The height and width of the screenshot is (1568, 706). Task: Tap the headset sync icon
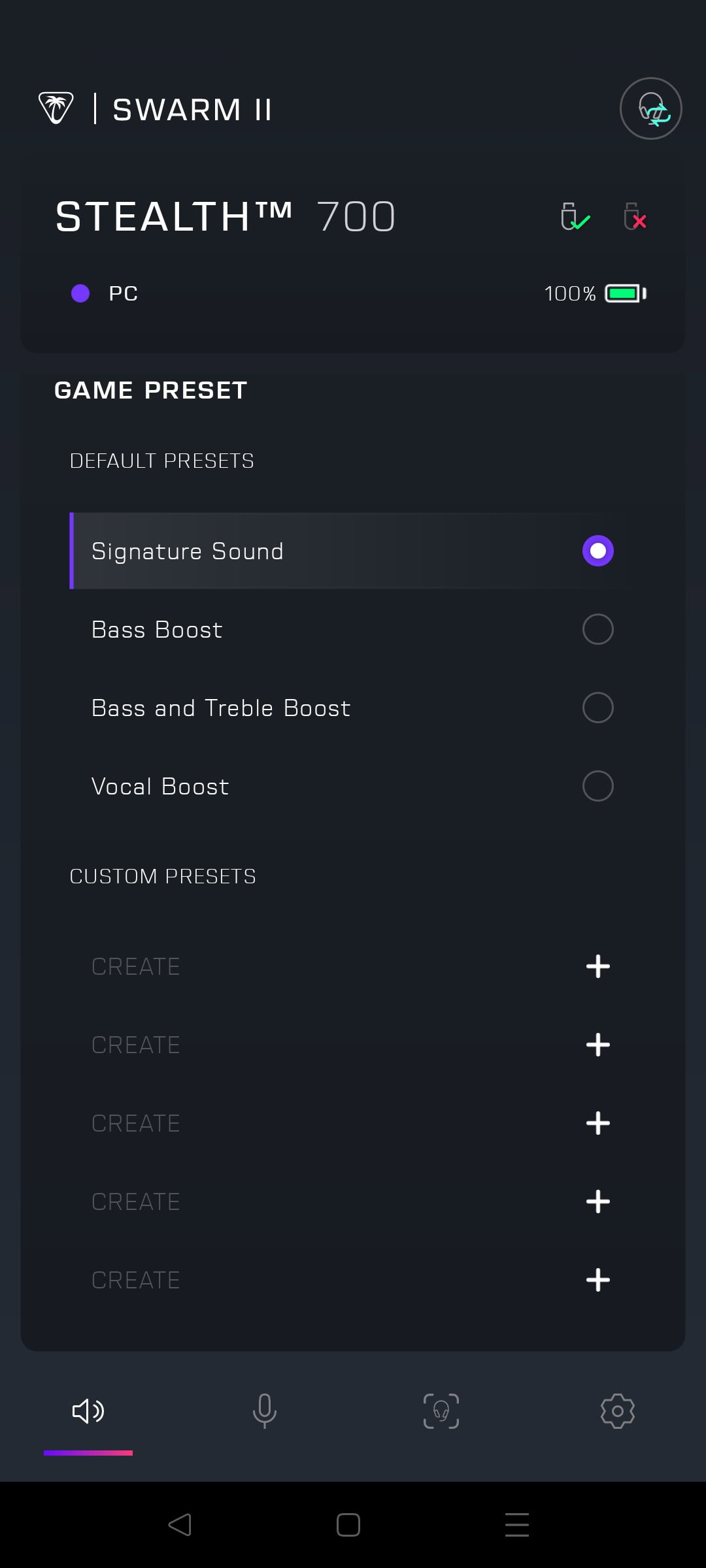click(x=650, y=108)
